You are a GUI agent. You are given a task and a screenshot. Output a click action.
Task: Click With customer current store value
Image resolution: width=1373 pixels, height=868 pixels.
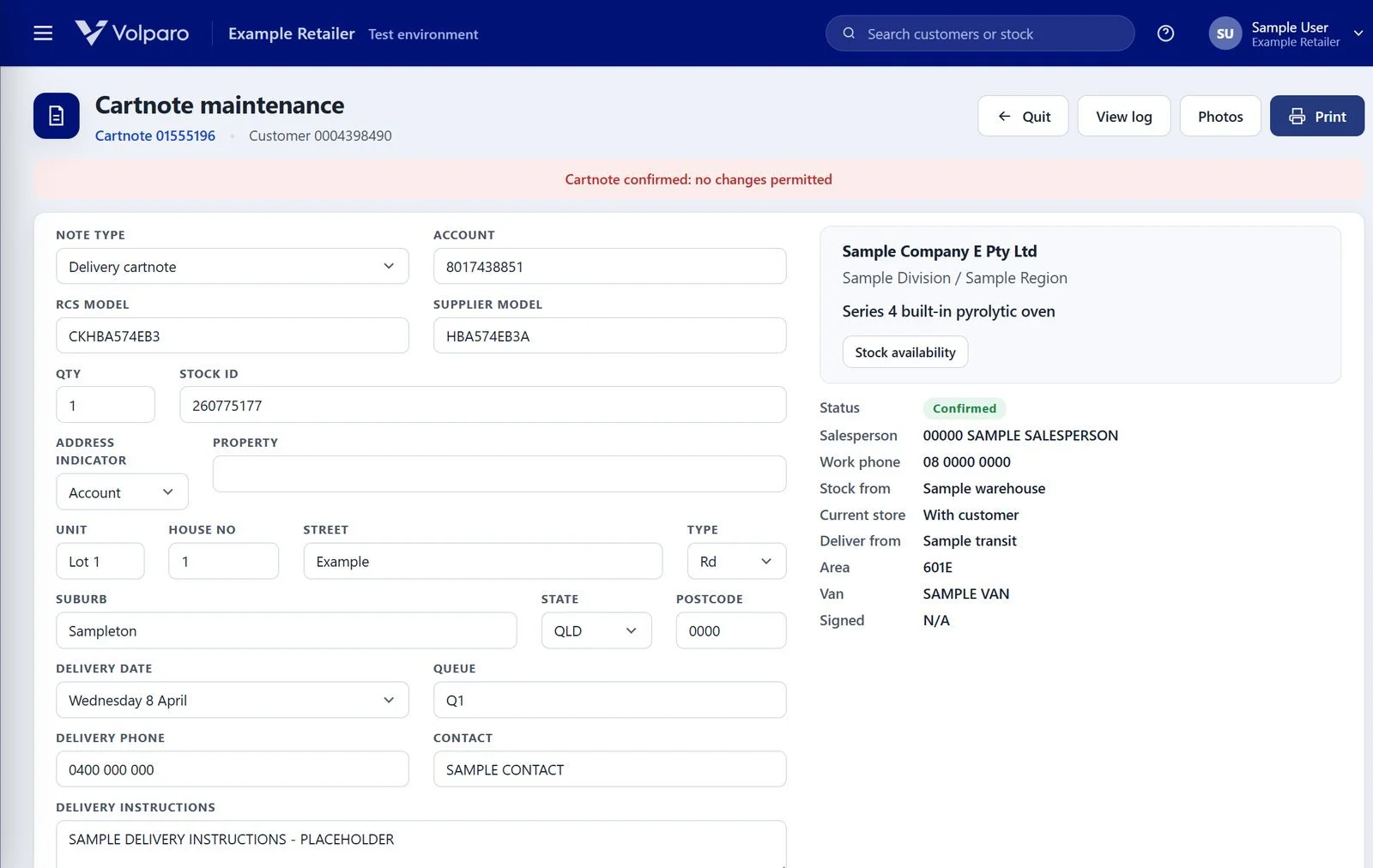tap(971, 515)
